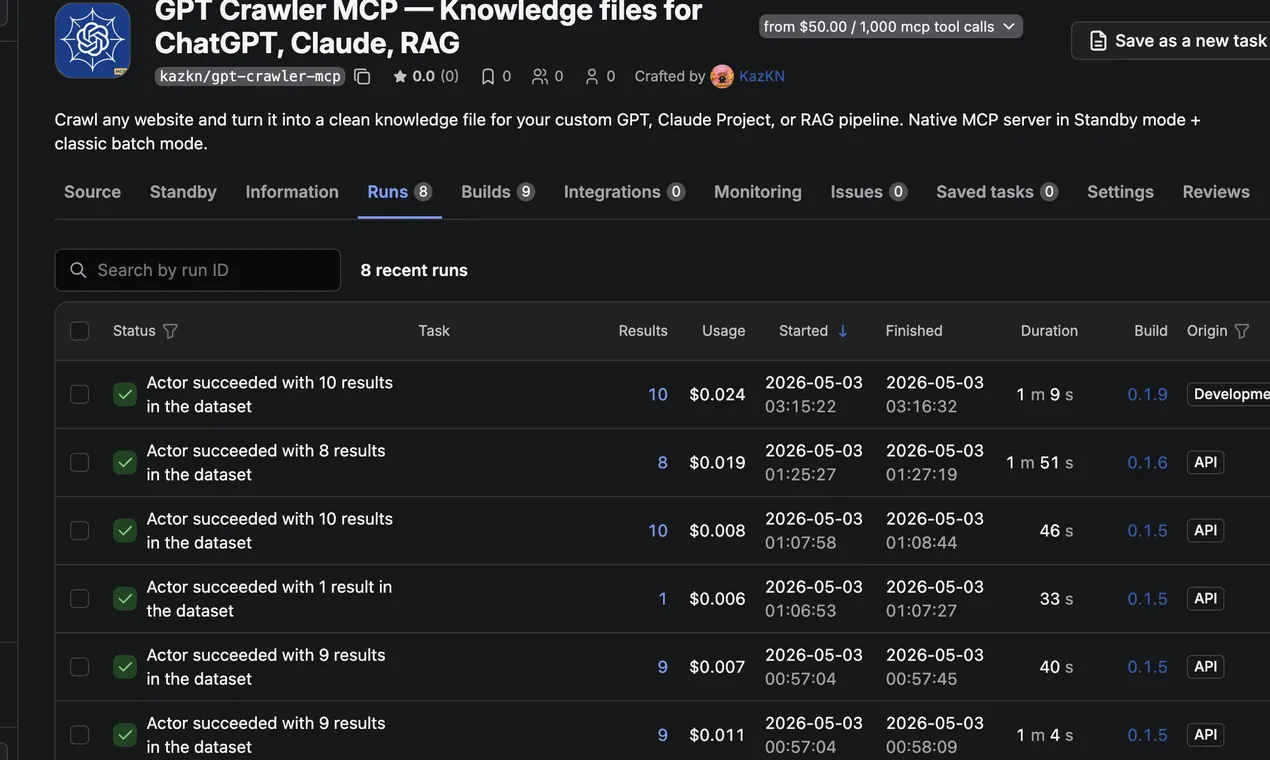Open the GPT Crawler actor logo

tap(93, 41)
